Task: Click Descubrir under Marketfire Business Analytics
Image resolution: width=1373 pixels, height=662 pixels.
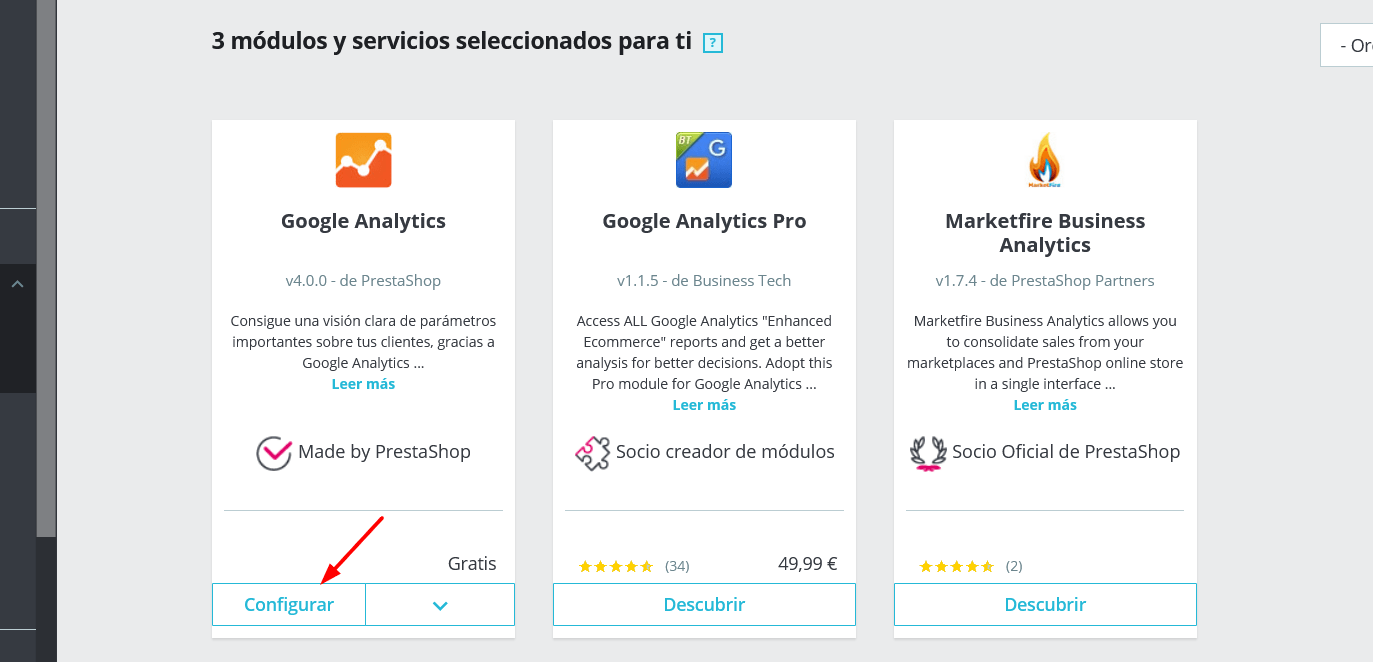Action: coord(1045,605)
